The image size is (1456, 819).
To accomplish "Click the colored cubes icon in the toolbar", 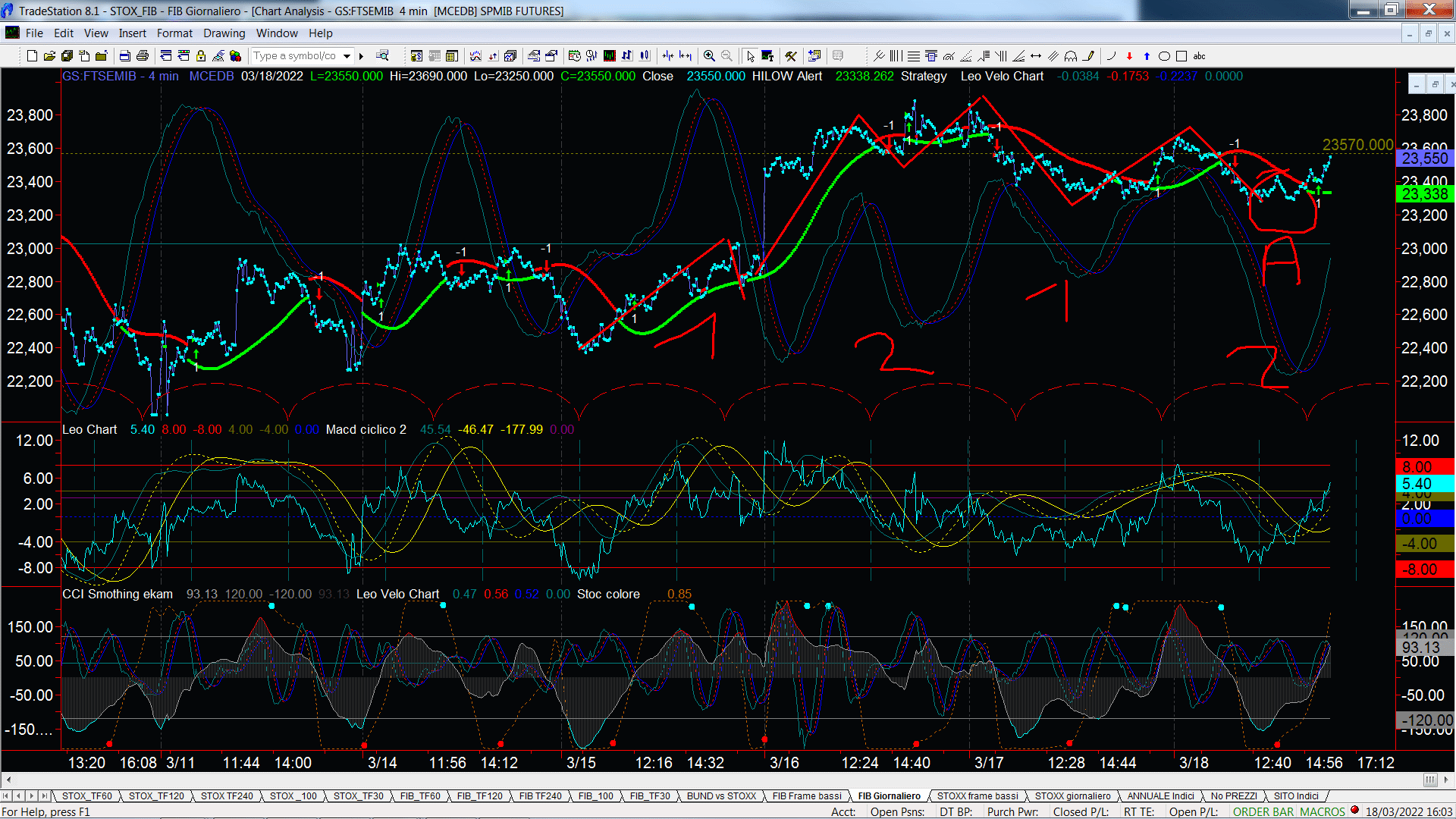I will 235,56.
